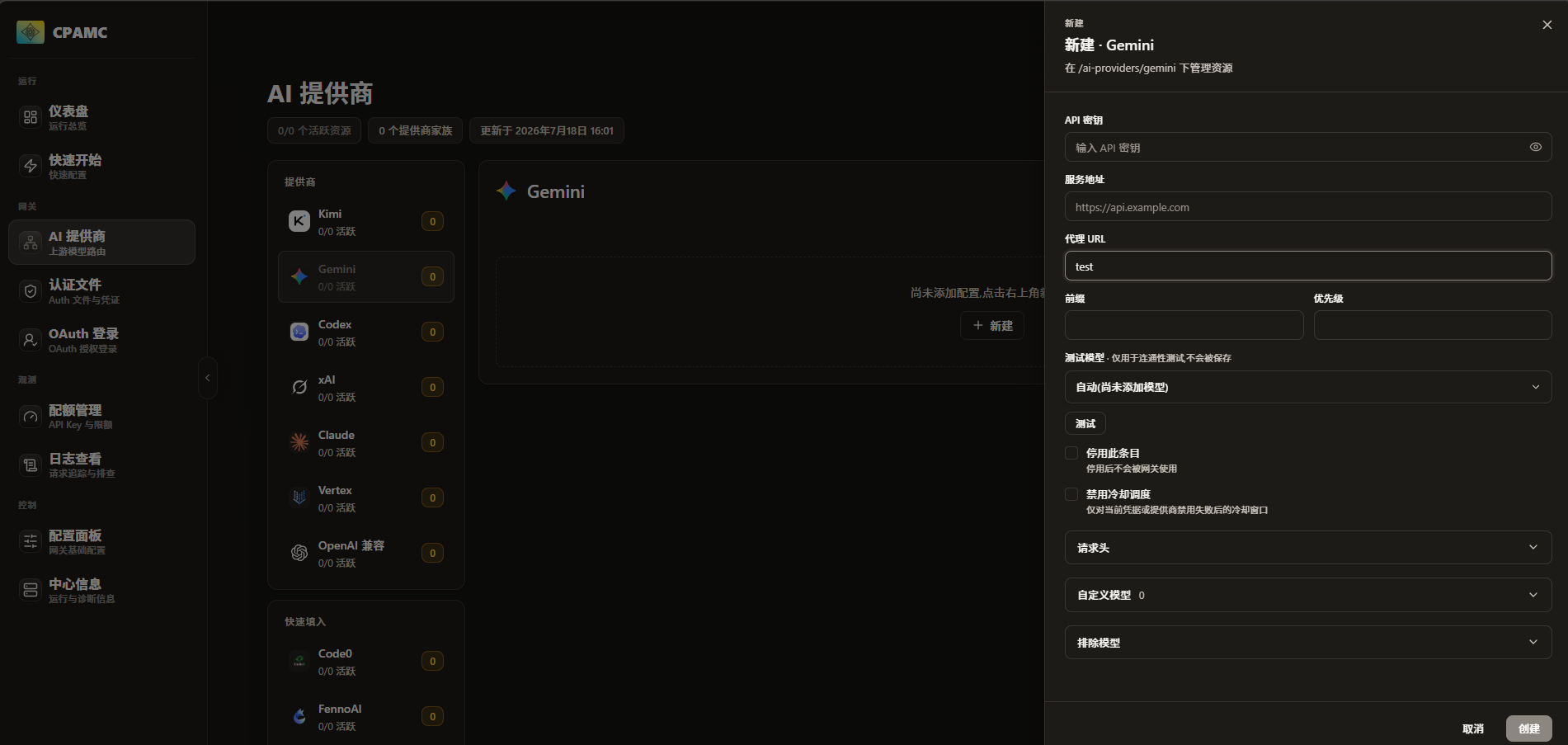Click the 认证文件 shield icon
The height and width of the screenshot is (745, 1568).
(31, 291)
